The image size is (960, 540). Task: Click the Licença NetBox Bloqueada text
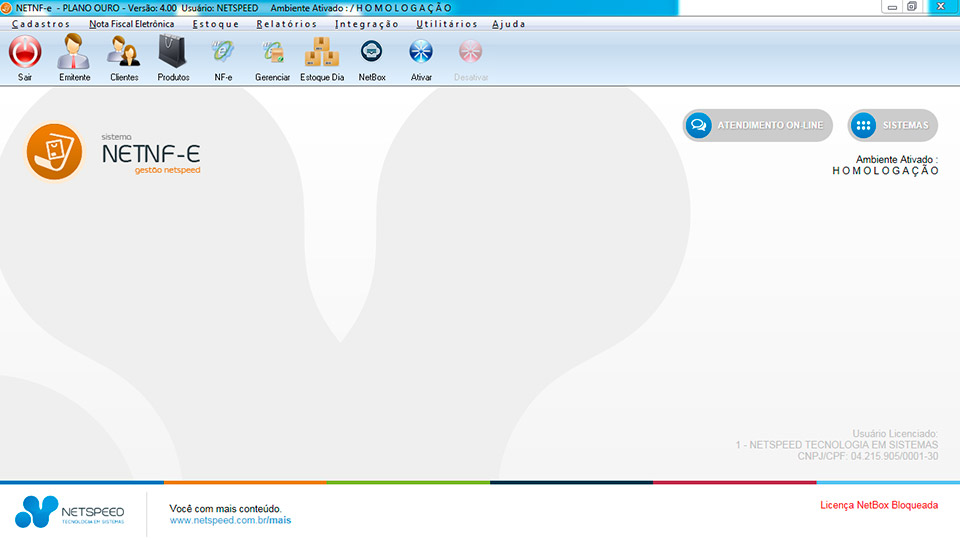(879, 505)
